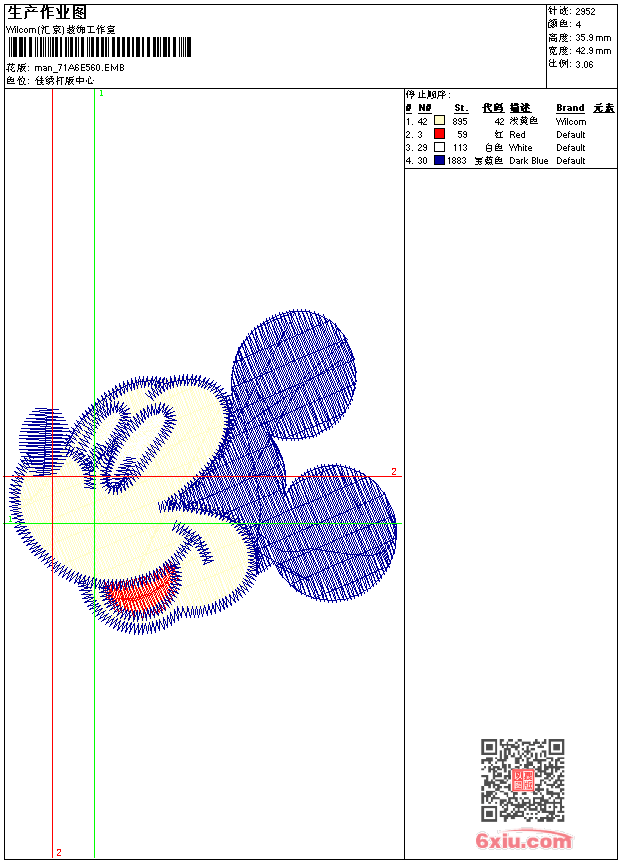The width and height of the screenshot is (620, 860).
Task: Click the upper blue ear of the design
Action: (294, 375)
